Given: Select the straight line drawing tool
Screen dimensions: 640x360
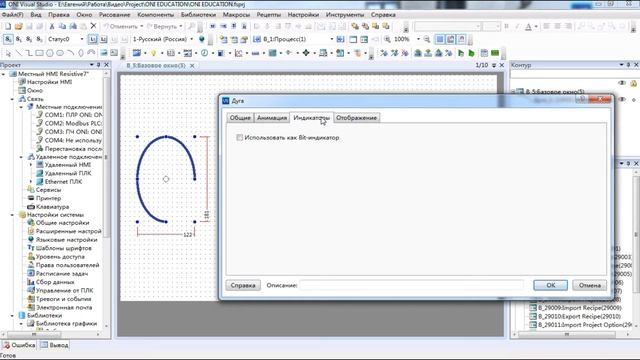Looking at the screenshot, I should [18, 53].
